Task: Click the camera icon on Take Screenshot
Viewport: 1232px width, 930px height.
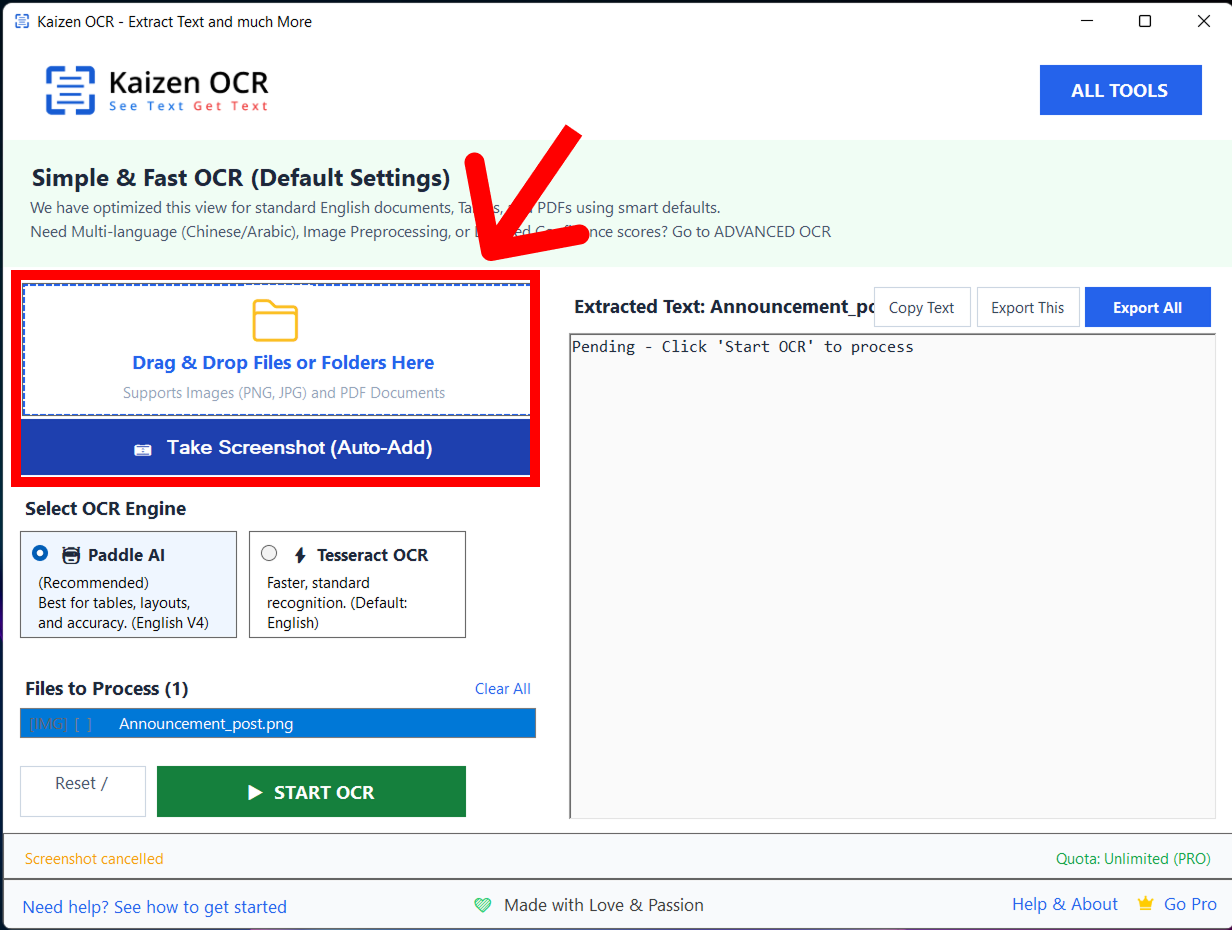Action: (x=143, y=449)
